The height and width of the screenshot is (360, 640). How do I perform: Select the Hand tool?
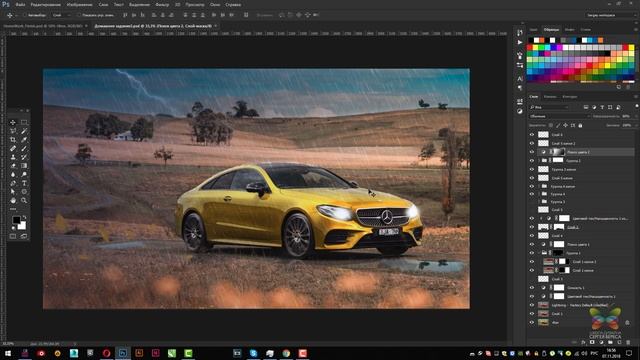[x=13, y=200]
